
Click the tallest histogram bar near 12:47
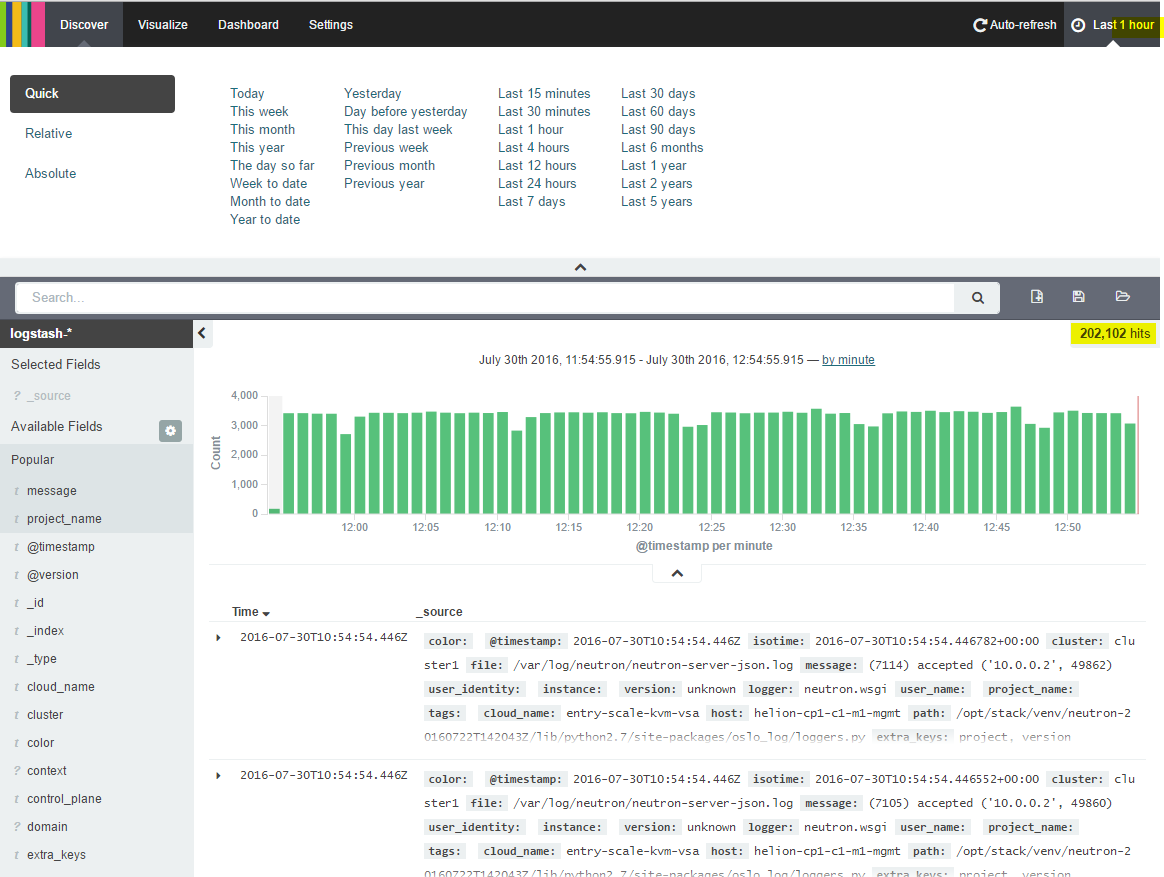(x=1016, y=460)
